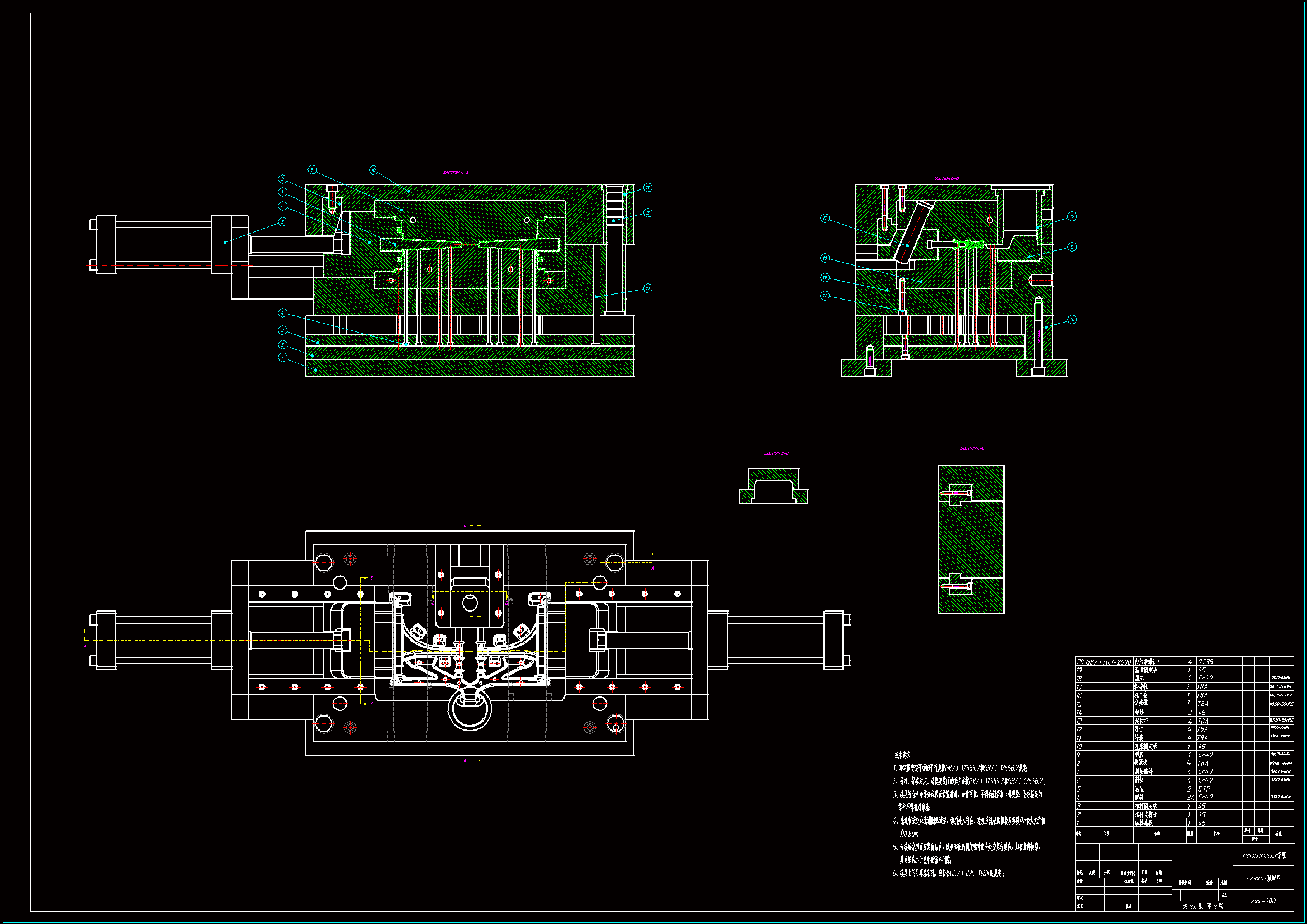Click the 1:2 scale value in title block
The height and width of the screenshot is (924, 1307).
tap(1224, 895)
